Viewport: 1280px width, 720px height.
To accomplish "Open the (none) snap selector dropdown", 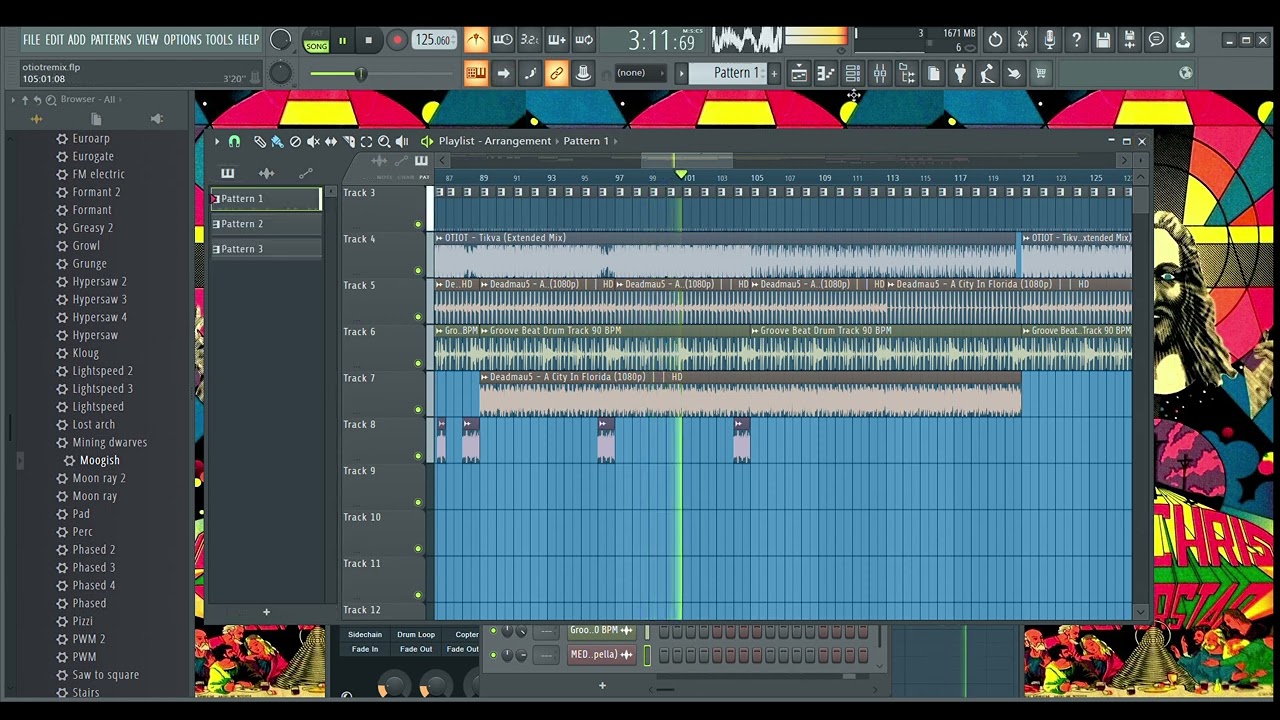I will 640,73.
